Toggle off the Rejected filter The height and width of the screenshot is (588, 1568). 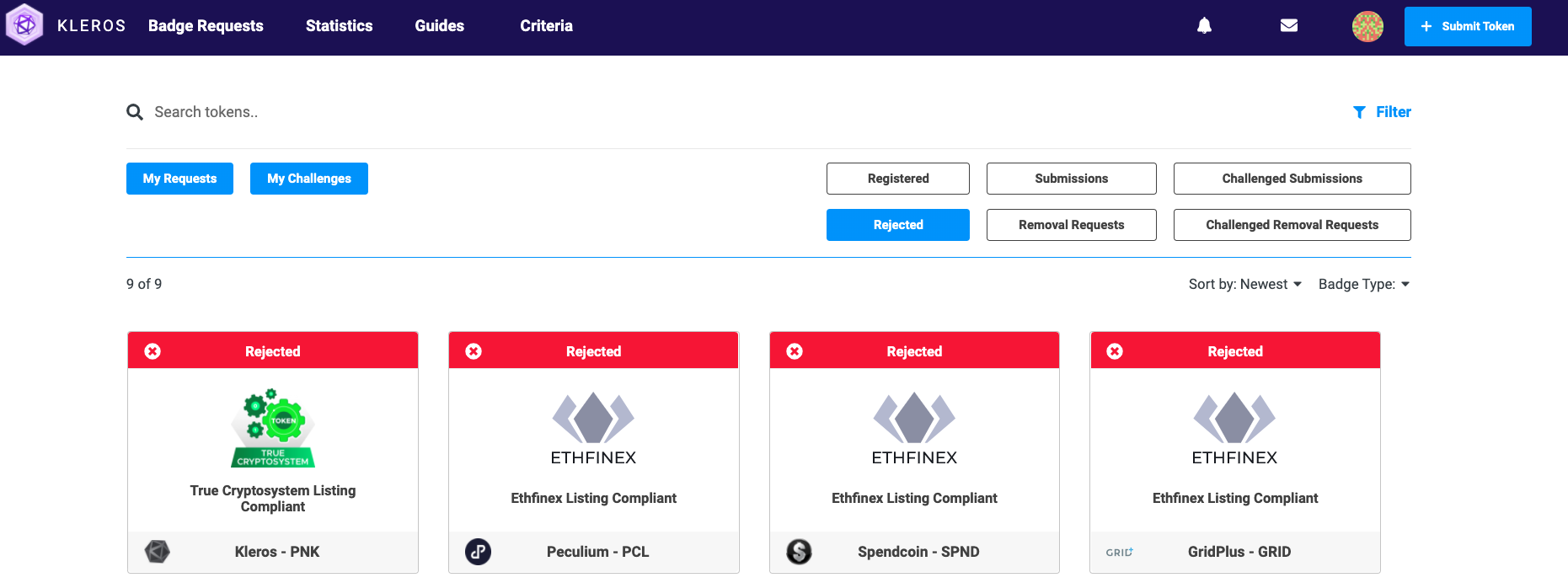click(x=898, y=225)
